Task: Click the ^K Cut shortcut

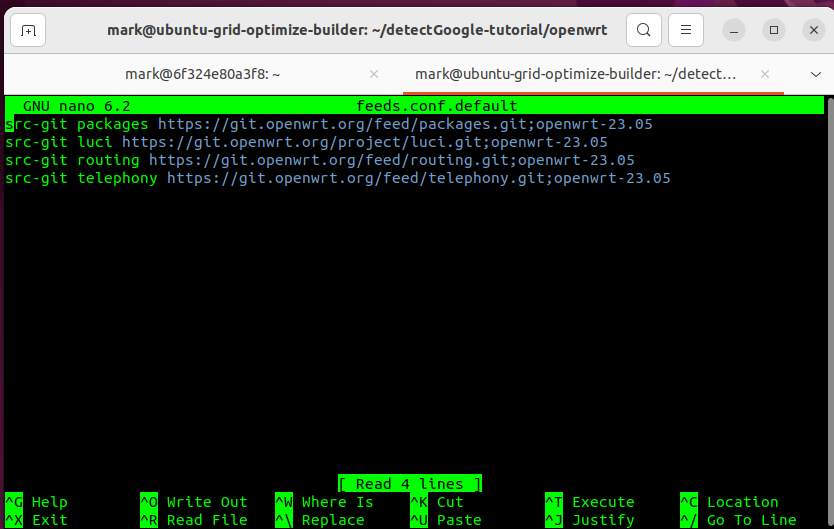Action: point(437,502)
